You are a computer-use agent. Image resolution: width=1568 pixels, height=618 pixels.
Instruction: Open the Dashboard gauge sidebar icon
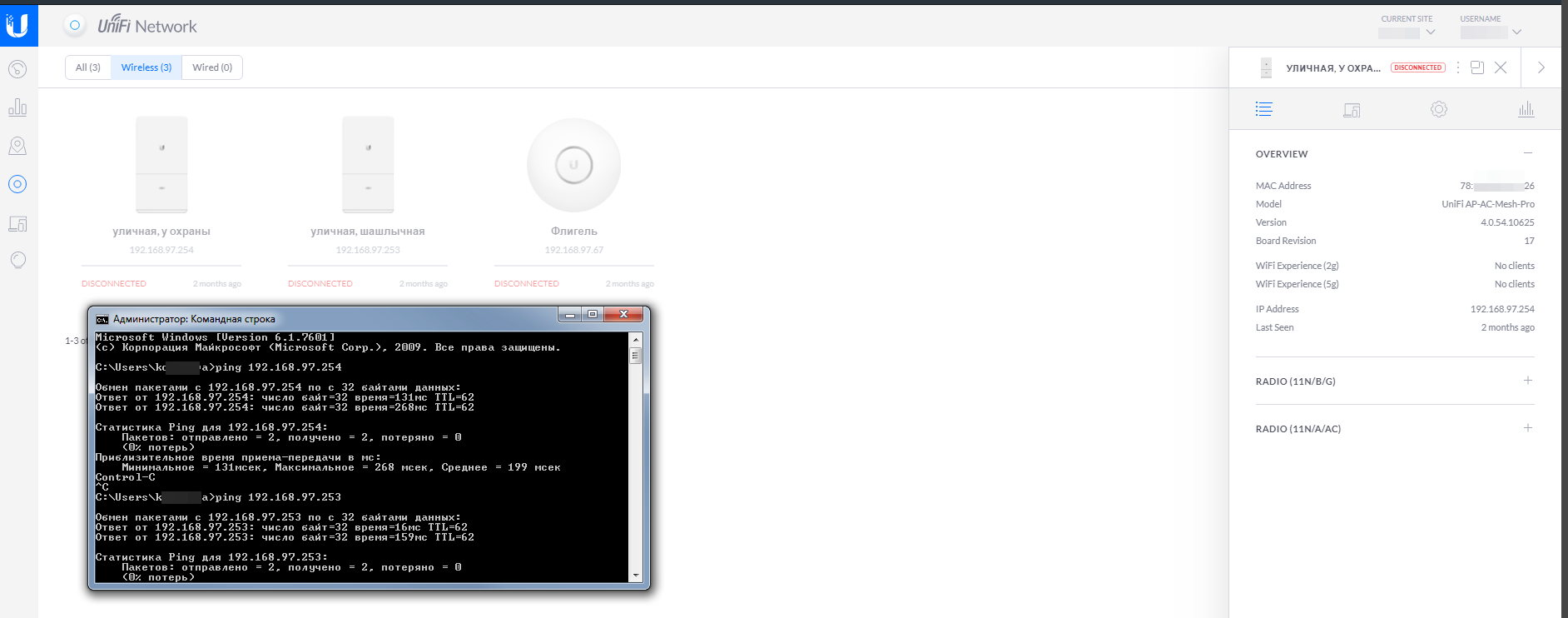pos(17,69)
